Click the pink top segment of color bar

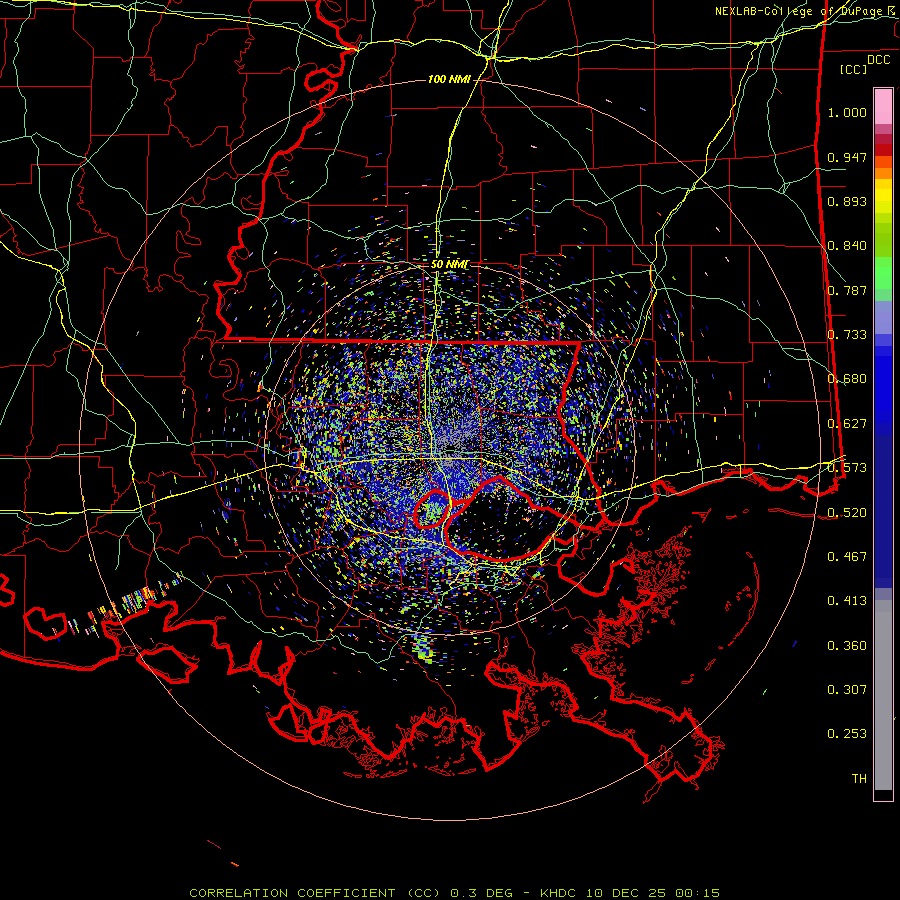point(883,106)
